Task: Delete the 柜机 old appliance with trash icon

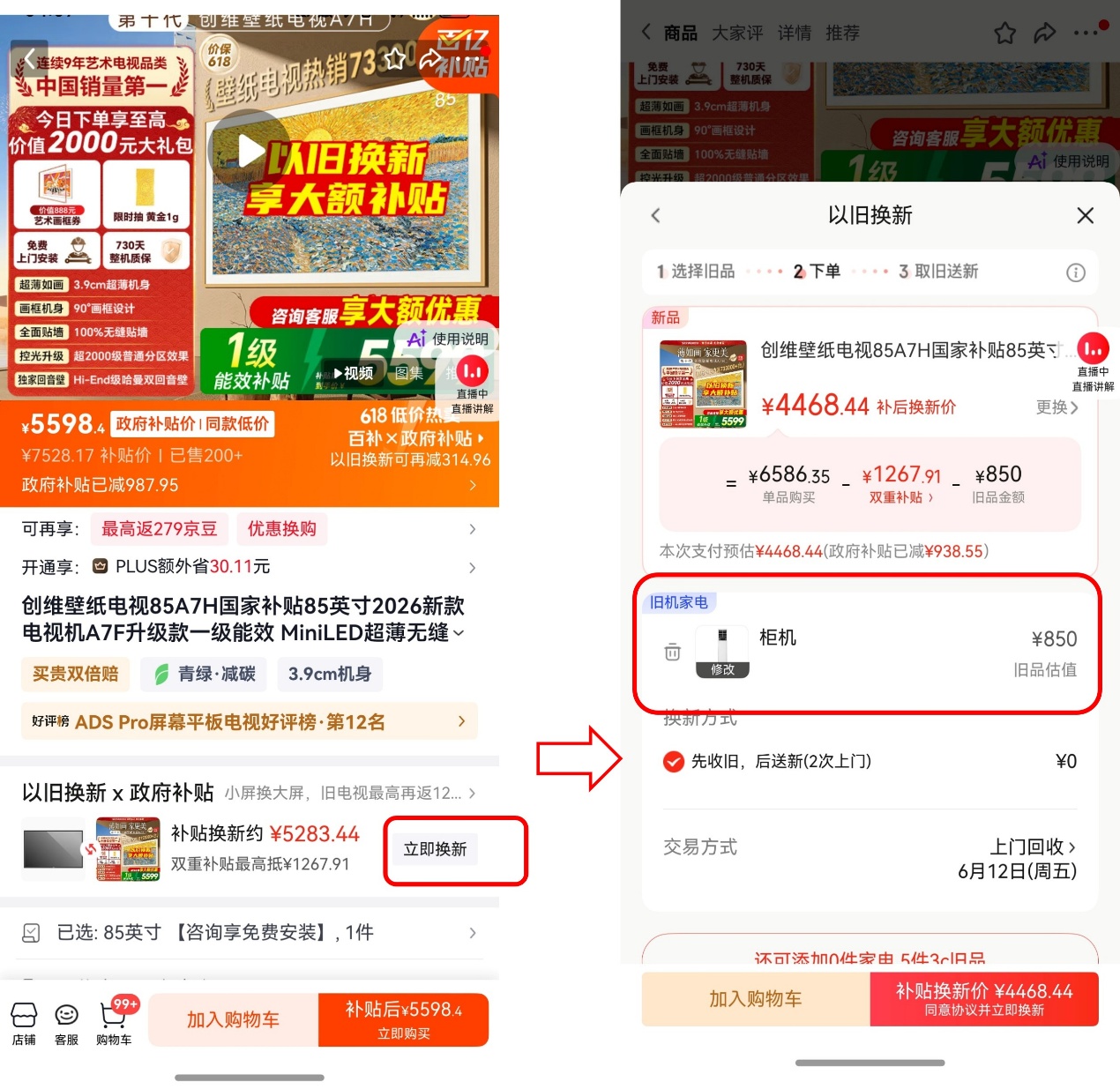Action: pyautogui.click(x=672, y=653)
